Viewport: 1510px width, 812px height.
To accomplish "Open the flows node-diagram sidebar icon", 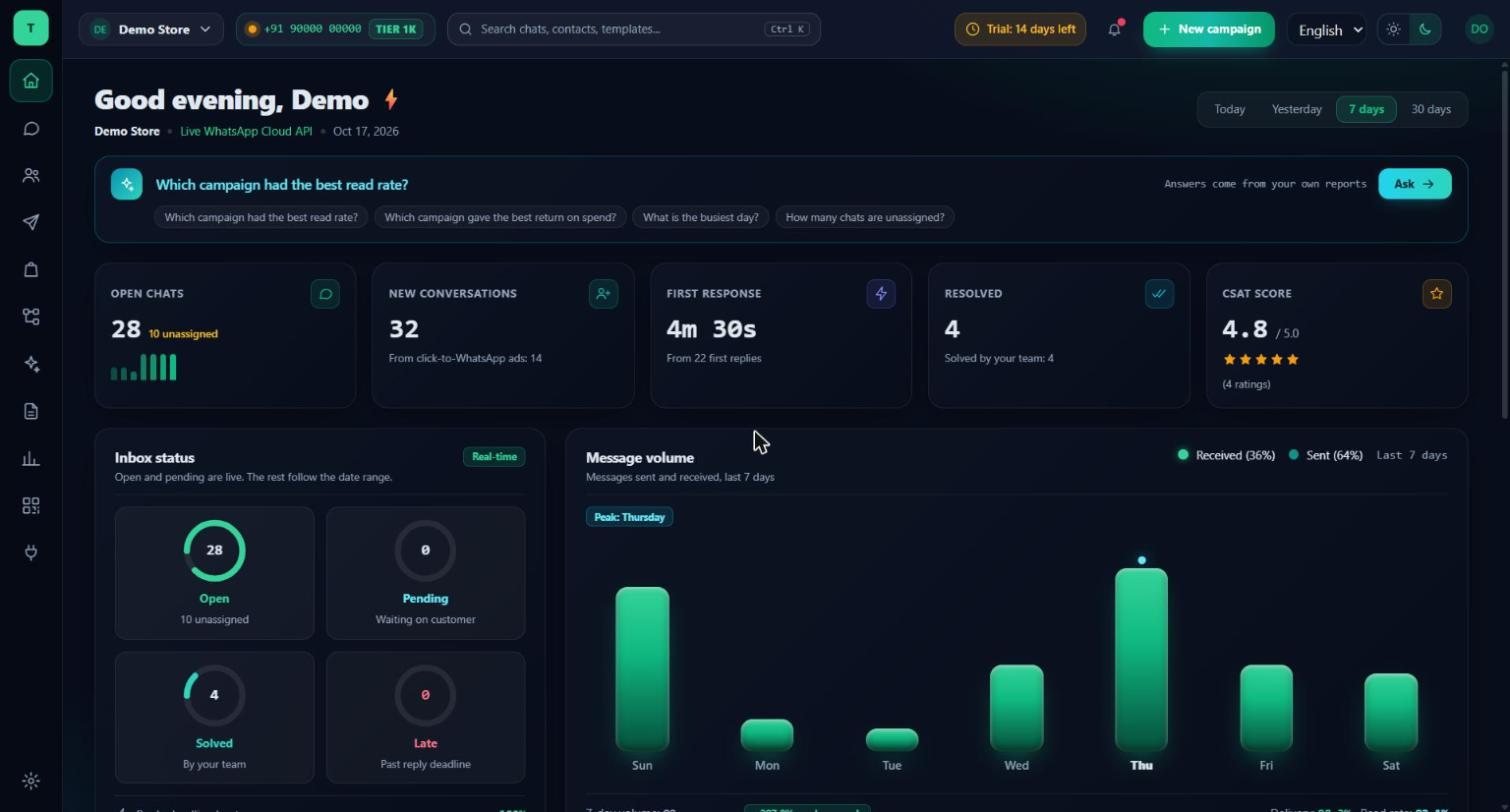I will coord(31,316).
